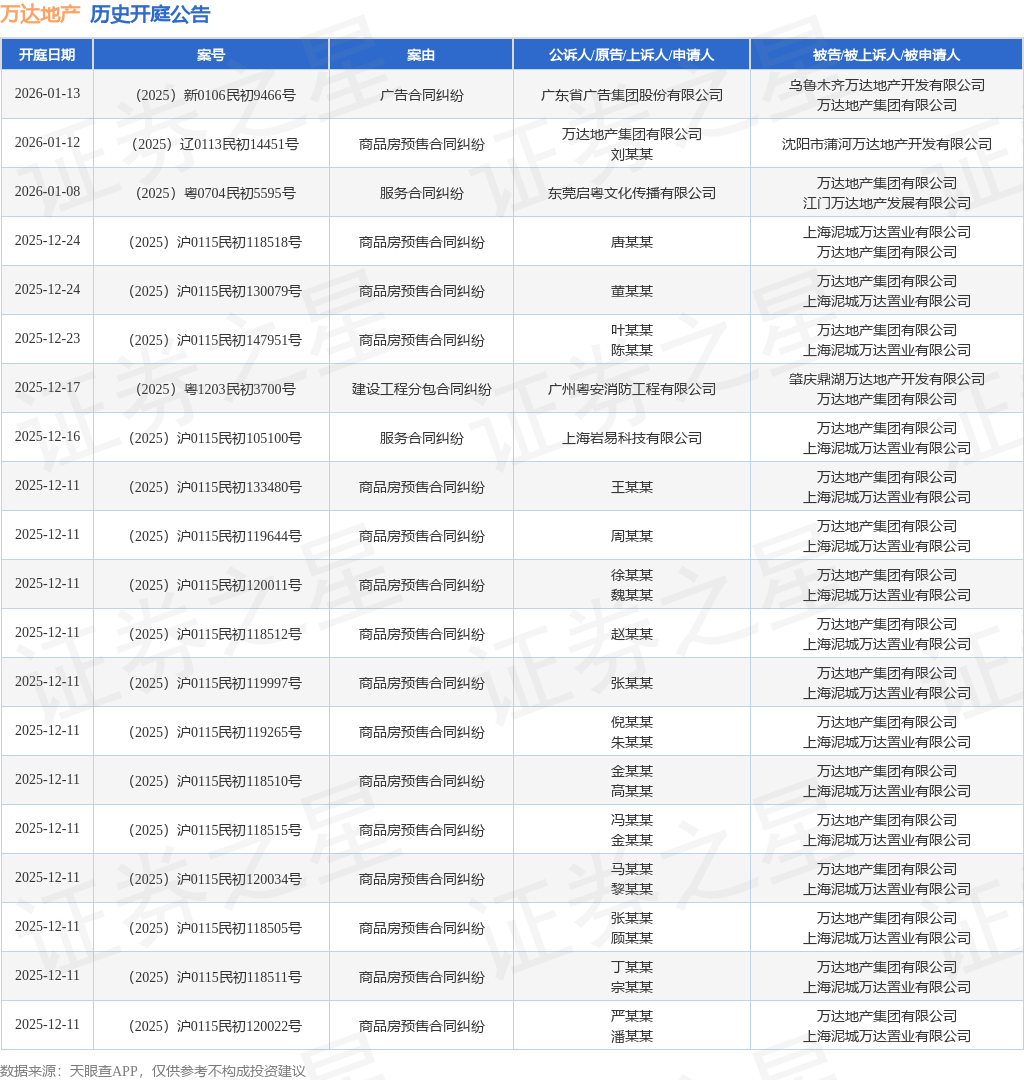This screenshot has height=1080, width=1024.
Task: Click the 历史开庭公告 heading
Action: pos(150,14)
